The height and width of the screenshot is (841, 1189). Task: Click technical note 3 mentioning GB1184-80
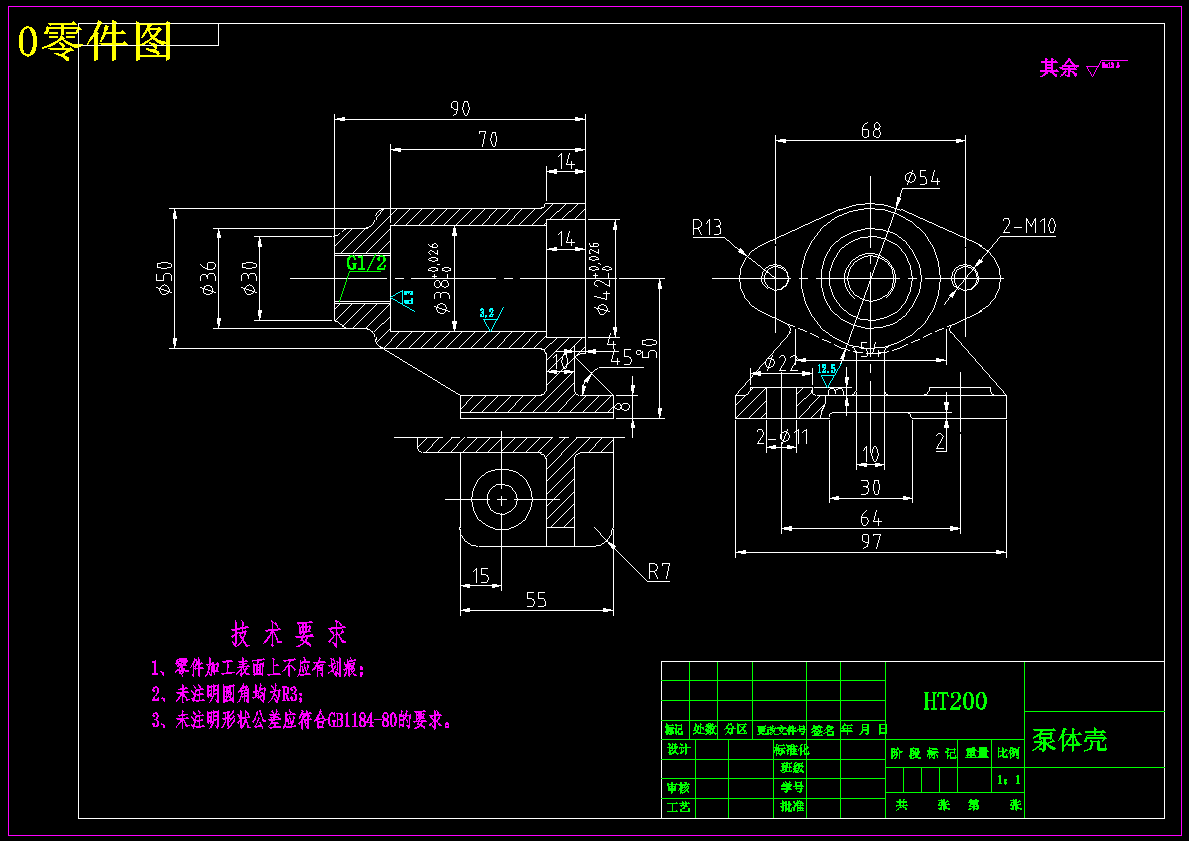click(303, 720)
